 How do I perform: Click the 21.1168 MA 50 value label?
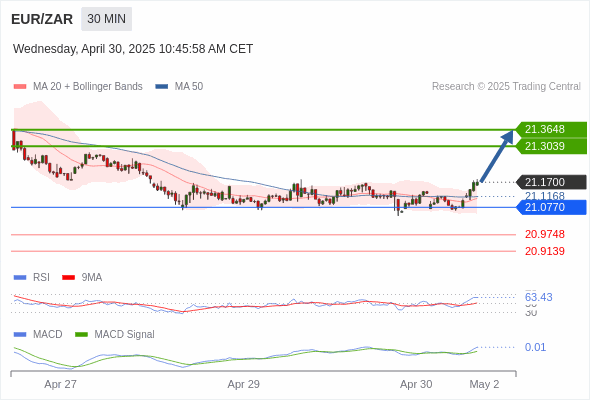pyautogui.click(x=545, y=196)
